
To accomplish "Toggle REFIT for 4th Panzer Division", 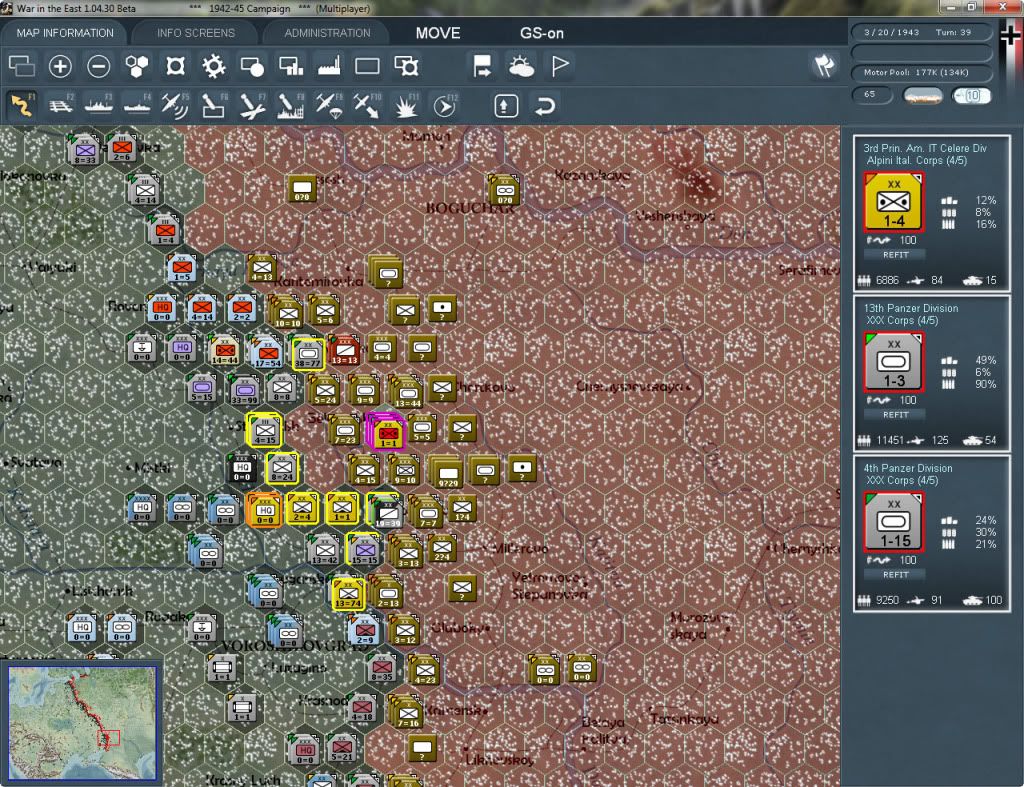I will pyautogui.click(x=895, y=575).
